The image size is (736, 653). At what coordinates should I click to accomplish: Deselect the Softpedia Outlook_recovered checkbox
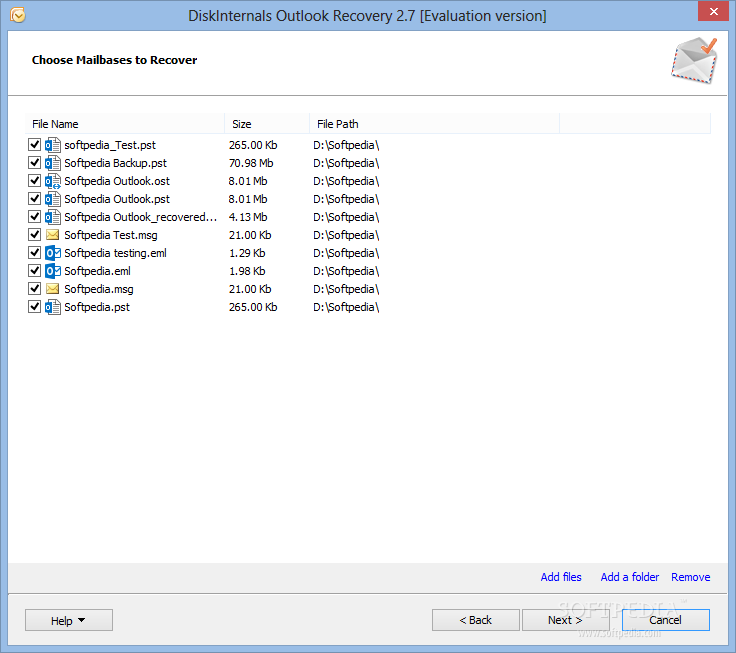34,216
